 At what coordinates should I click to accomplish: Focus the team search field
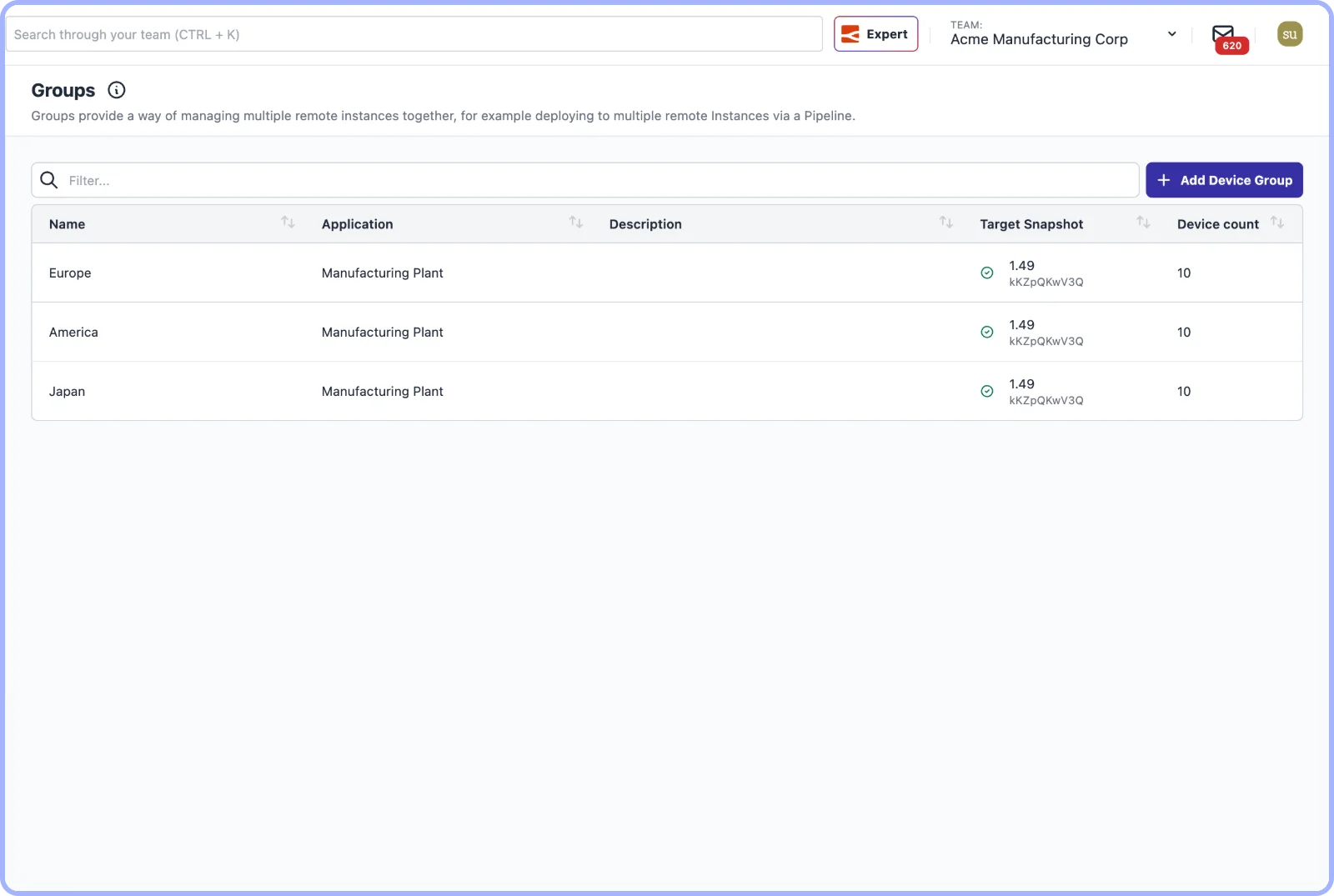point(414,34)
